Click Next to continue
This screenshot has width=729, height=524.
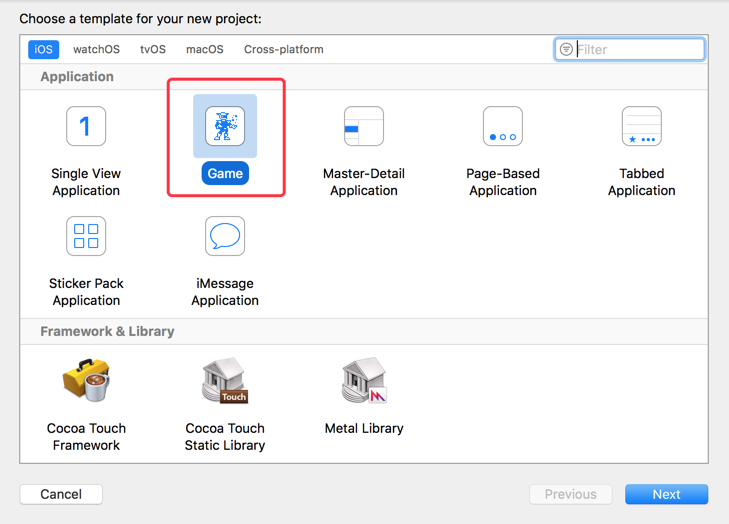click(x=666, y=494)
